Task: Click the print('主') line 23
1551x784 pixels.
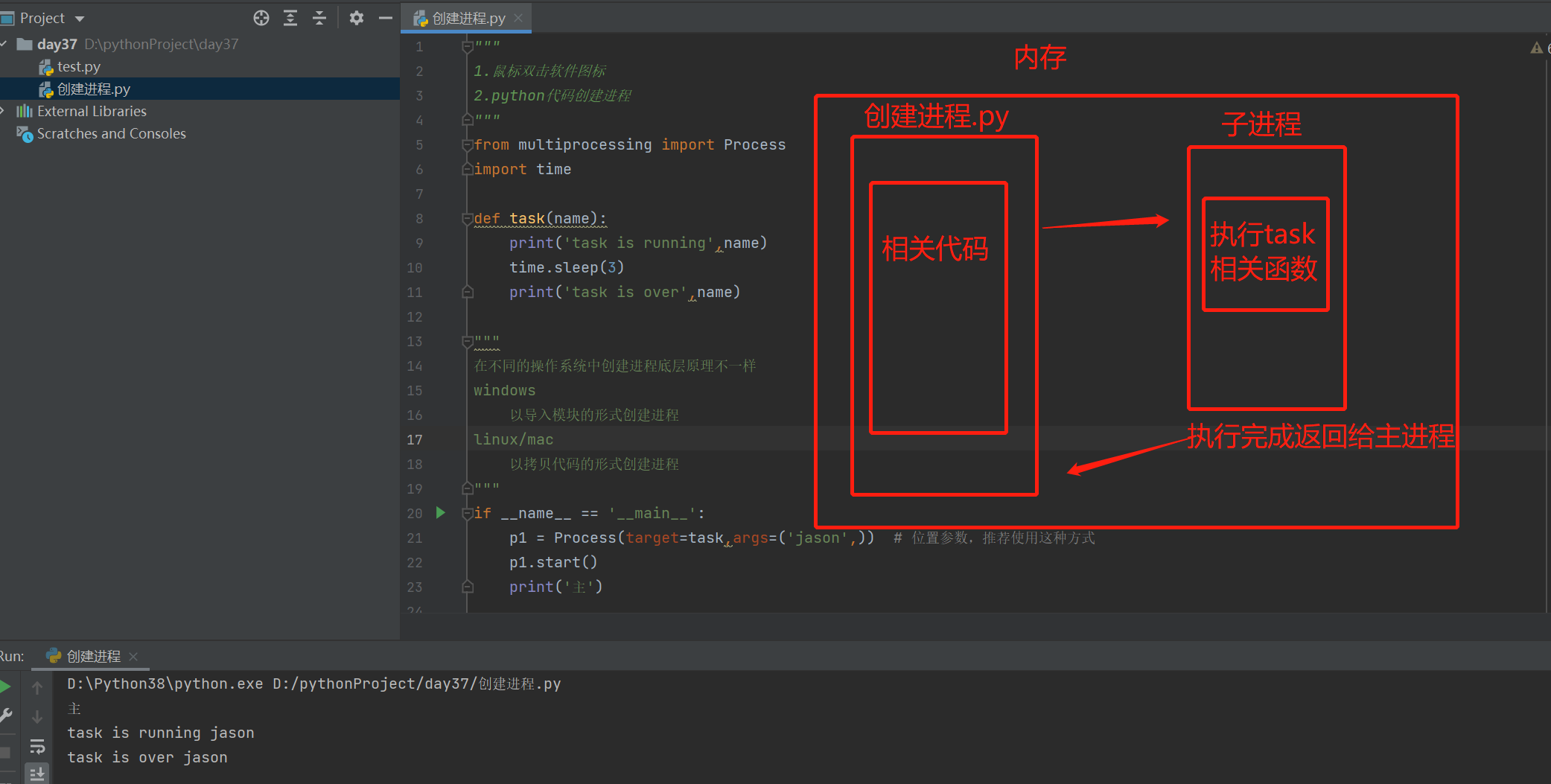Action: pos(556,587)
